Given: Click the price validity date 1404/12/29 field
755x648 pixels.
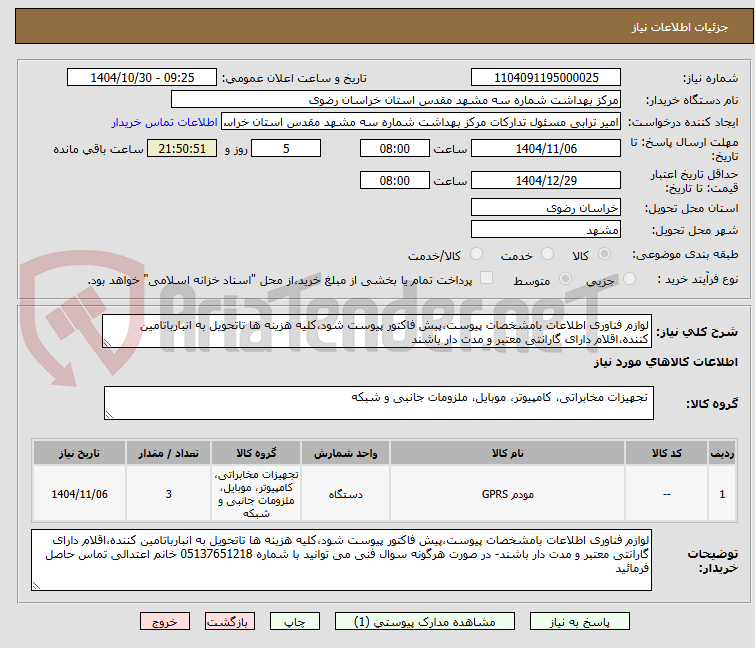Looking at the screenshot, I should click(546, 180).
